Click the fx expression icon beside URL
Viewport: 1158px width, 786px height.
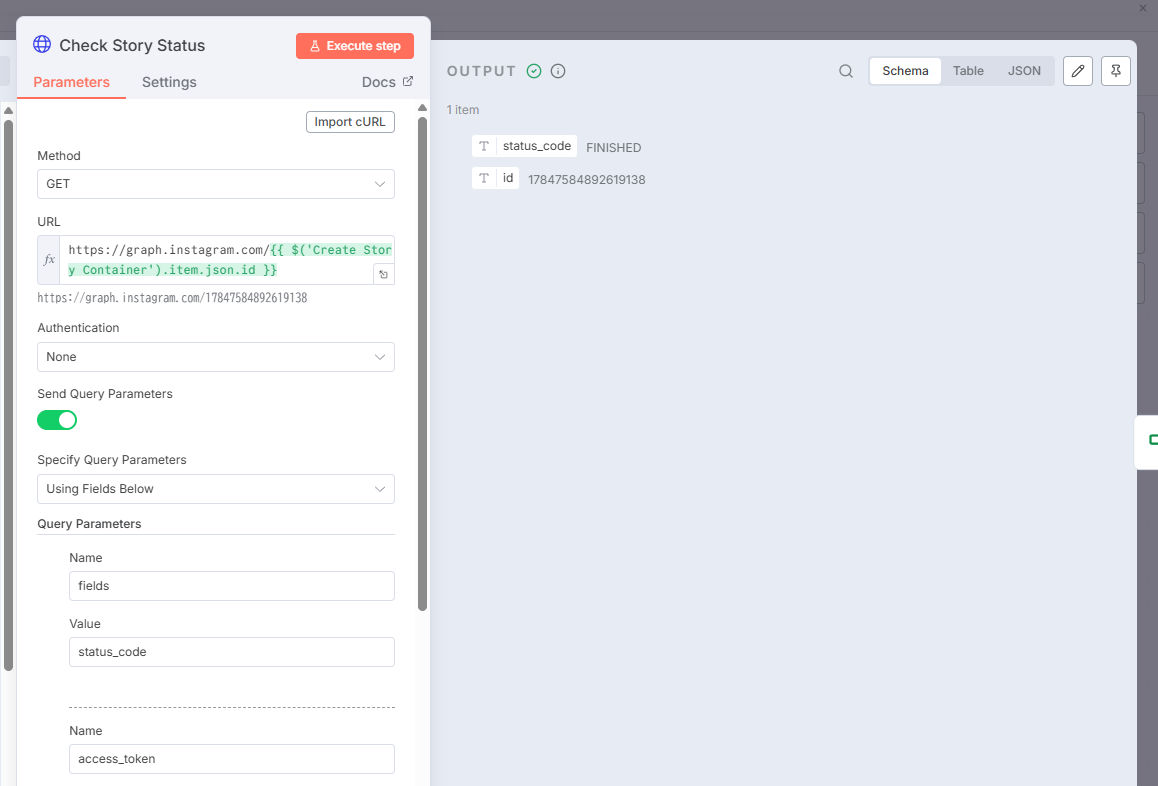click(x=49, y=260)
